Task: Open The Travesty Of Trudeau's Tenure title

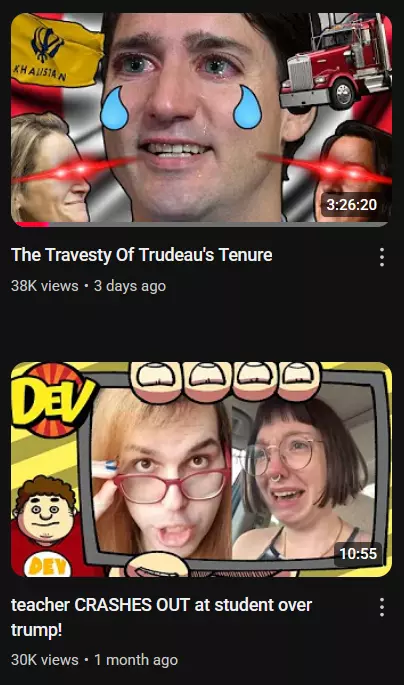Action: click(x=142, y=255)
